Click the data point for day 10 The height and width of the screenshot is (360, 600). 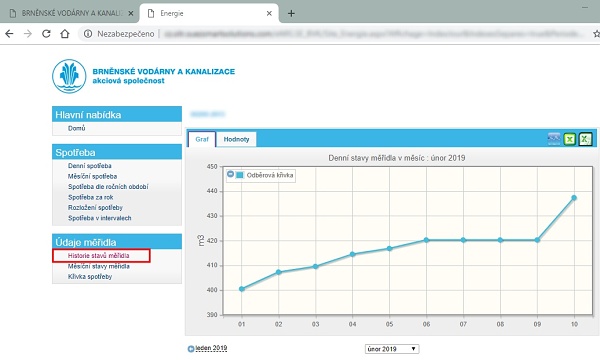(x=574, y=198)
